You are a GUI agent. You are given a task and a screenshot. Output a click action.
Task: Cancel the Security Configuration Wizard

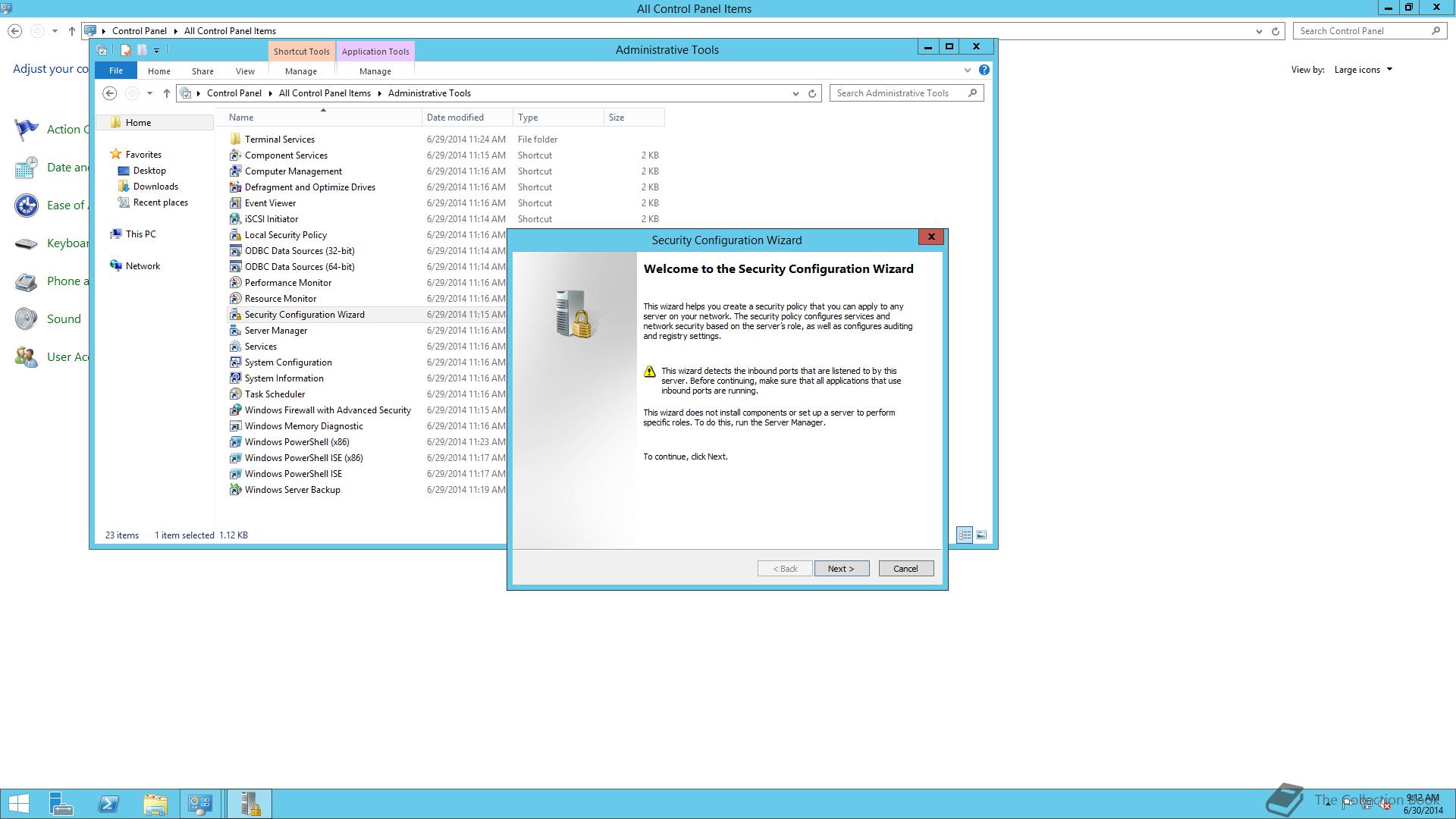coord(905,569)
